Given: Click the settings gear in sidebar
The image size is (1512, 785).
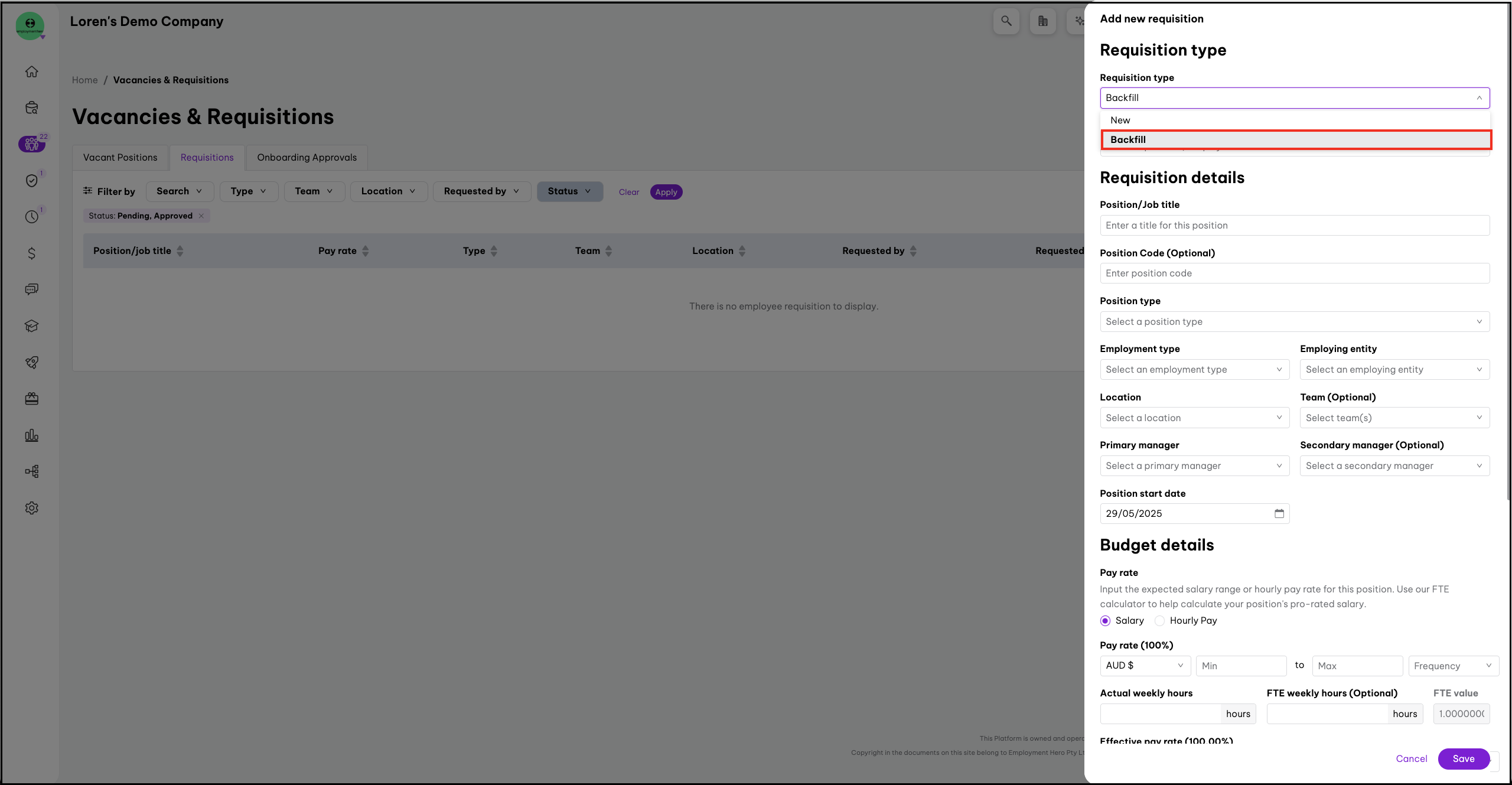Looking at the screenshot, I should [32, 508].
